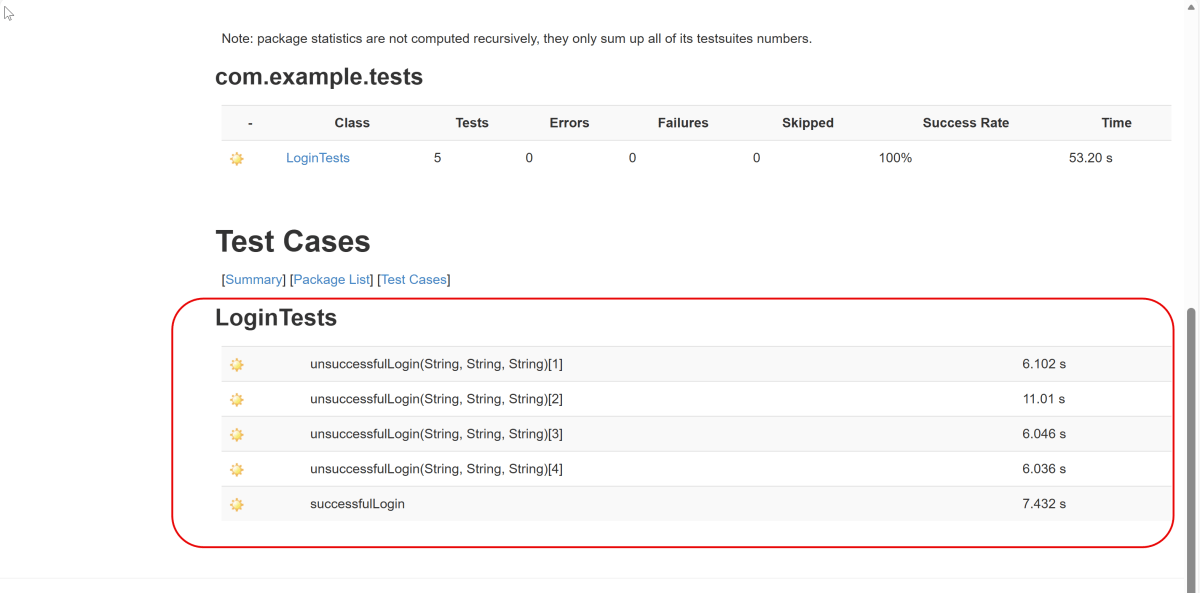Follow the Test Cases anchor link
1200x593 pixels.
(x=414, y=280)
